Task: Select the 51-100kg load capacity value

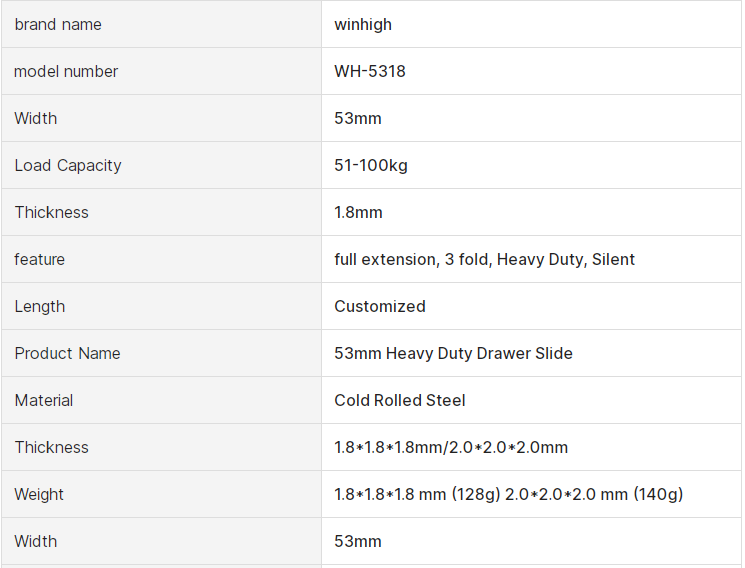Action: tap(371, 165)
